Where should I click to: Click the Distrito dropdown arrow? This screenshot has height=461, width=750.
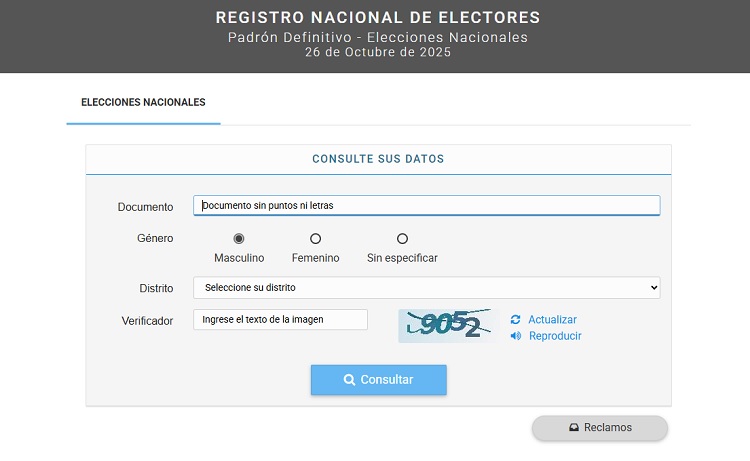[653, 288]
